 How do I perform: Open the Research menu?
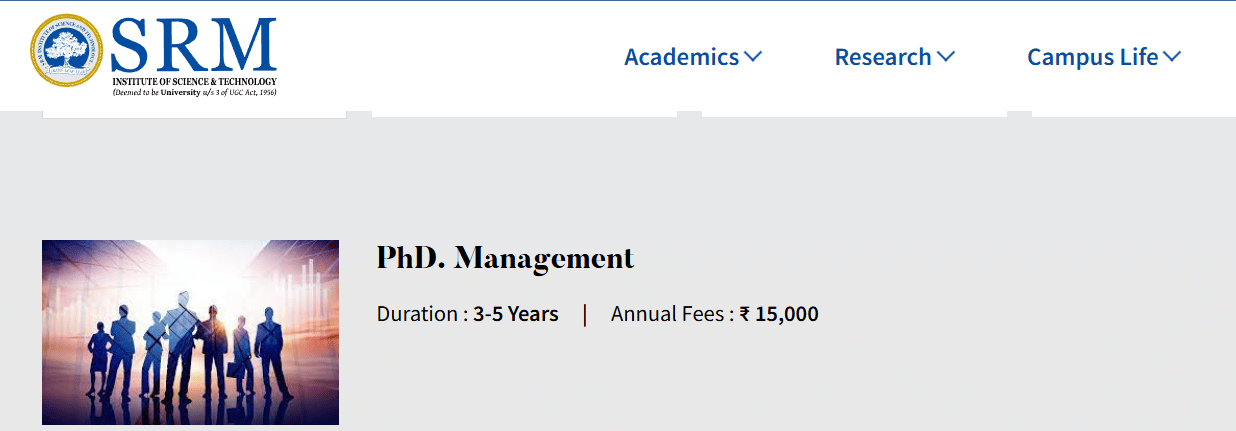(x=883, y=57)
